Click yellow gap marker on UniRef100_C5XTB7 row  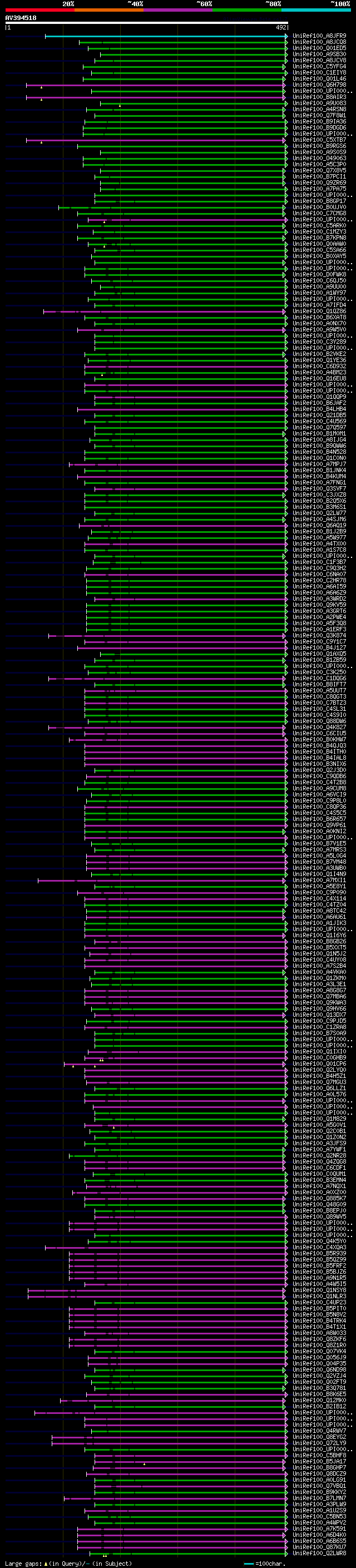tap(41, 142)
